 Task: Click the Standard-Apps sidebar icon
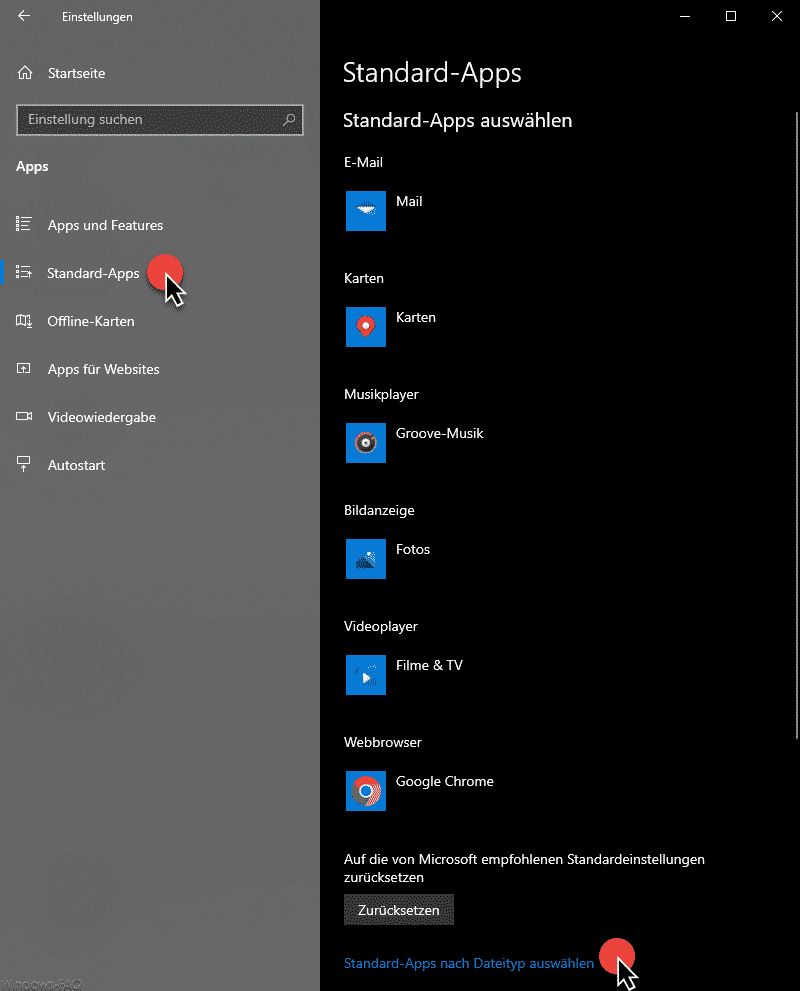tap(23, 272)
